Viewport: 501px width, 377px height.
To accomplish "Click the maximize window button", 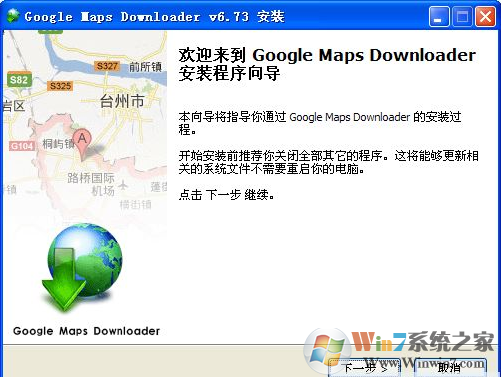I will [x=462, y=17].
